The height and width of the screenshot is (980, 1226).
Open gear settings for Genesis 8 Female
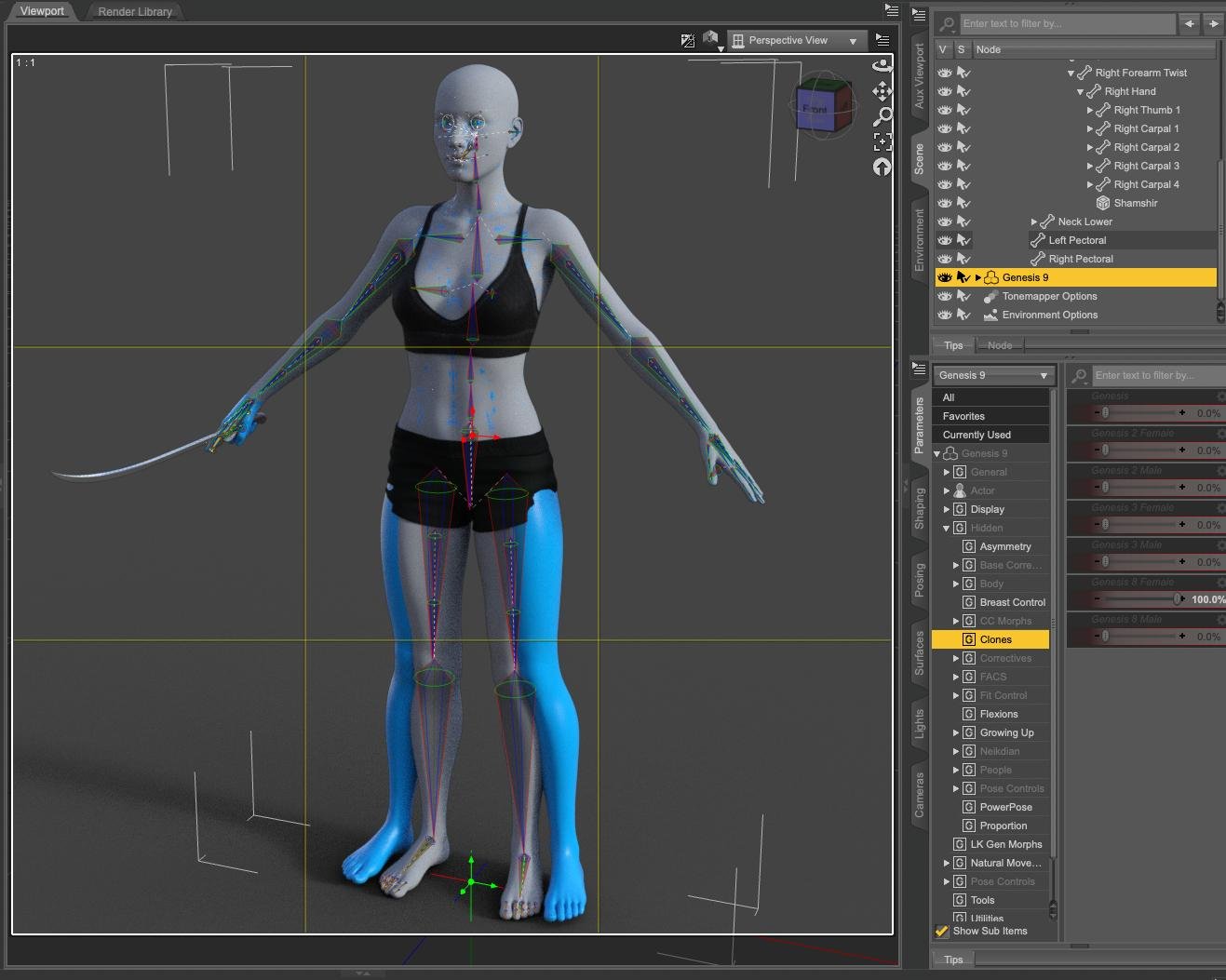click(1220, 583)
